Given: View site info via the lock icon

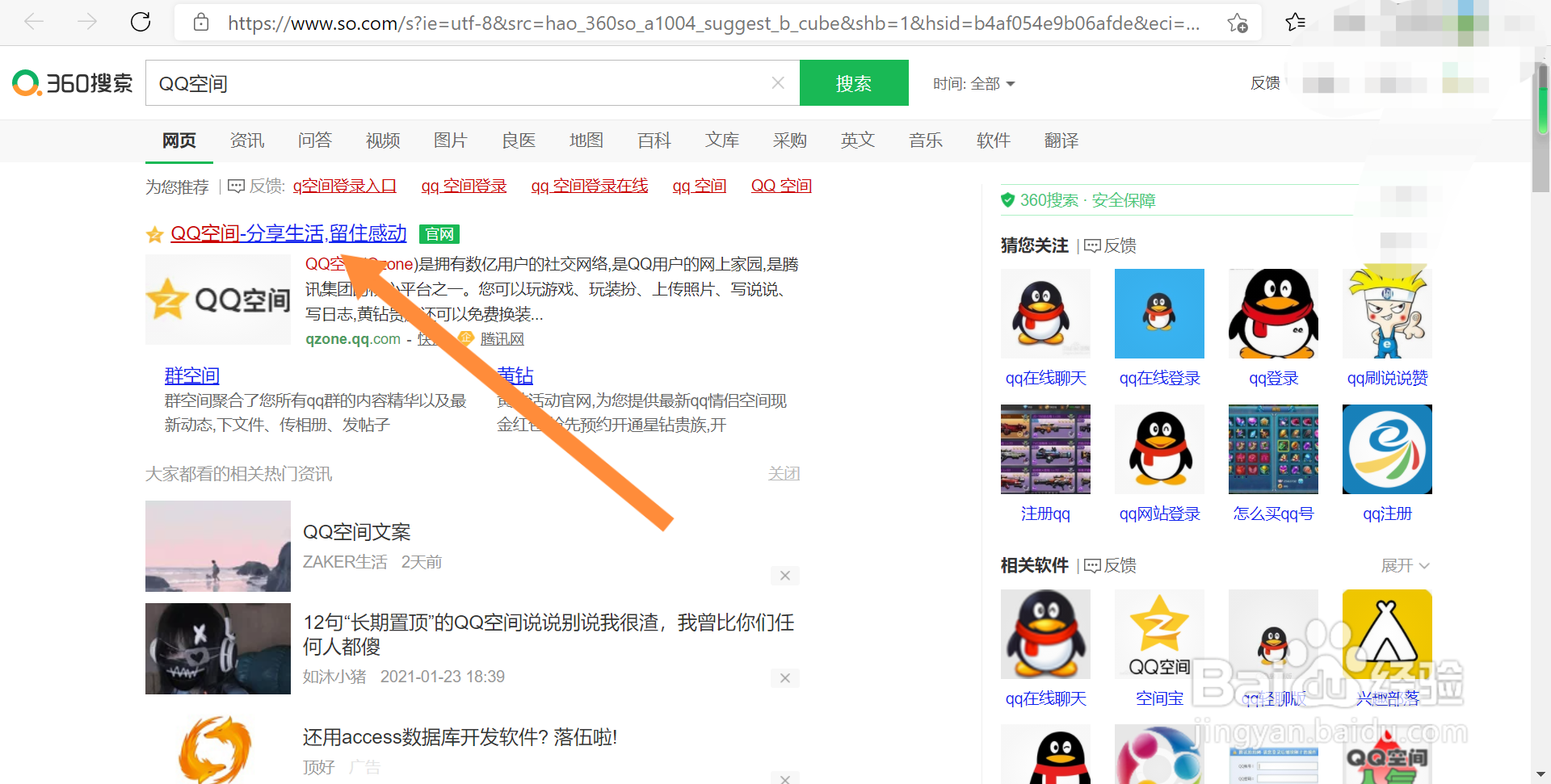Looking at the screenshot, I should click(201, 23).
